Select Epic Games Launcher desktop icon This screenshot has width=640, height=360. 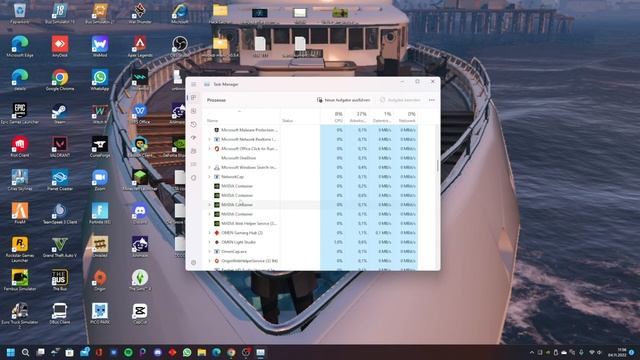tap(20, 113)
